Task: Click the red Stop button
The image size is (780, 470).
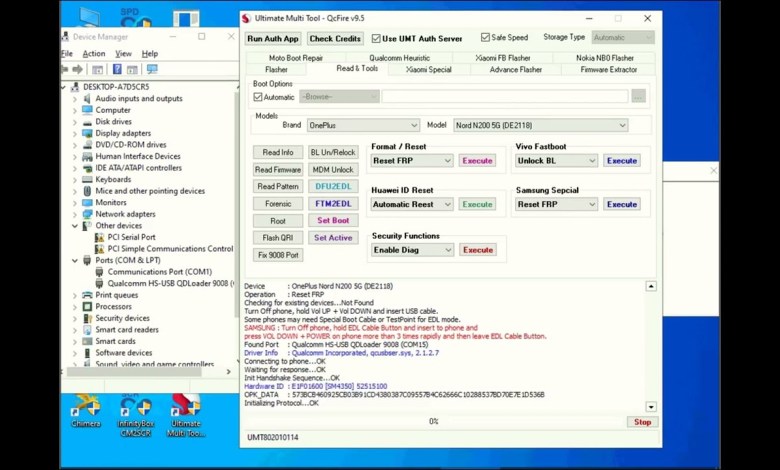Action: (642, 422)
